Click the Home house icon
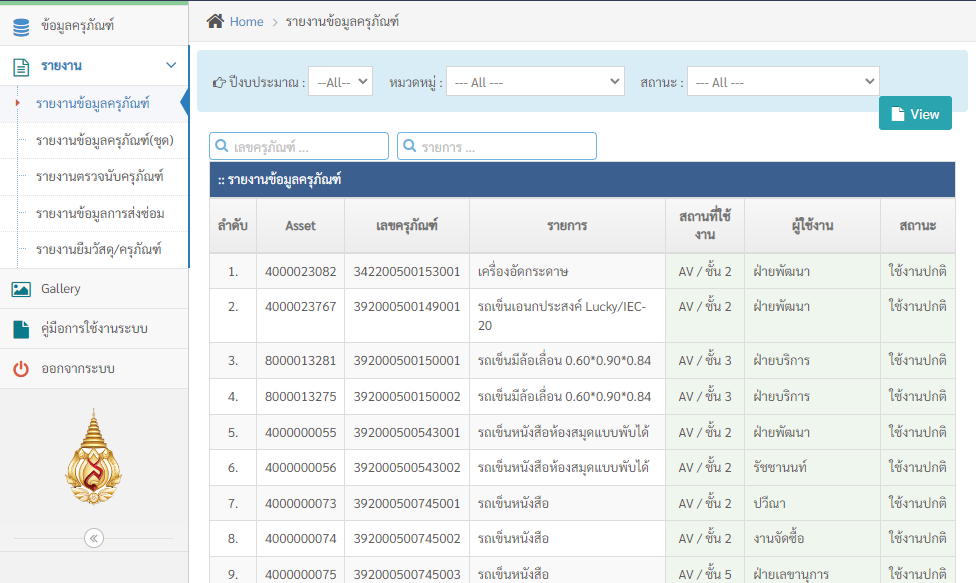The width and height of the screenshot is (976, 583). coord(215,21)
